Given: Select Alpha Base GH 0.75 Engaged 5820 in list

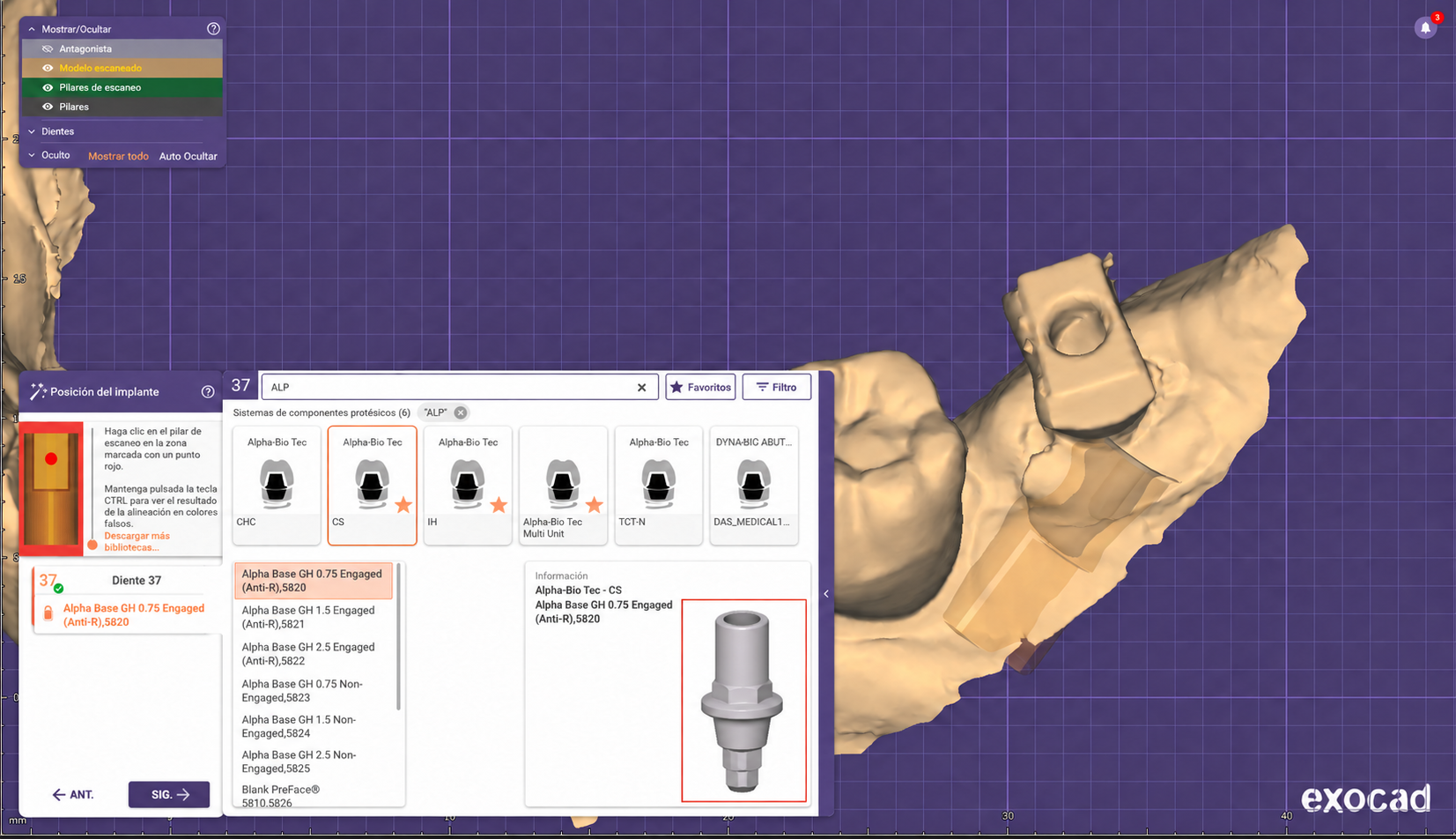Looking at the screenshot, I should (x=314, y=581).
